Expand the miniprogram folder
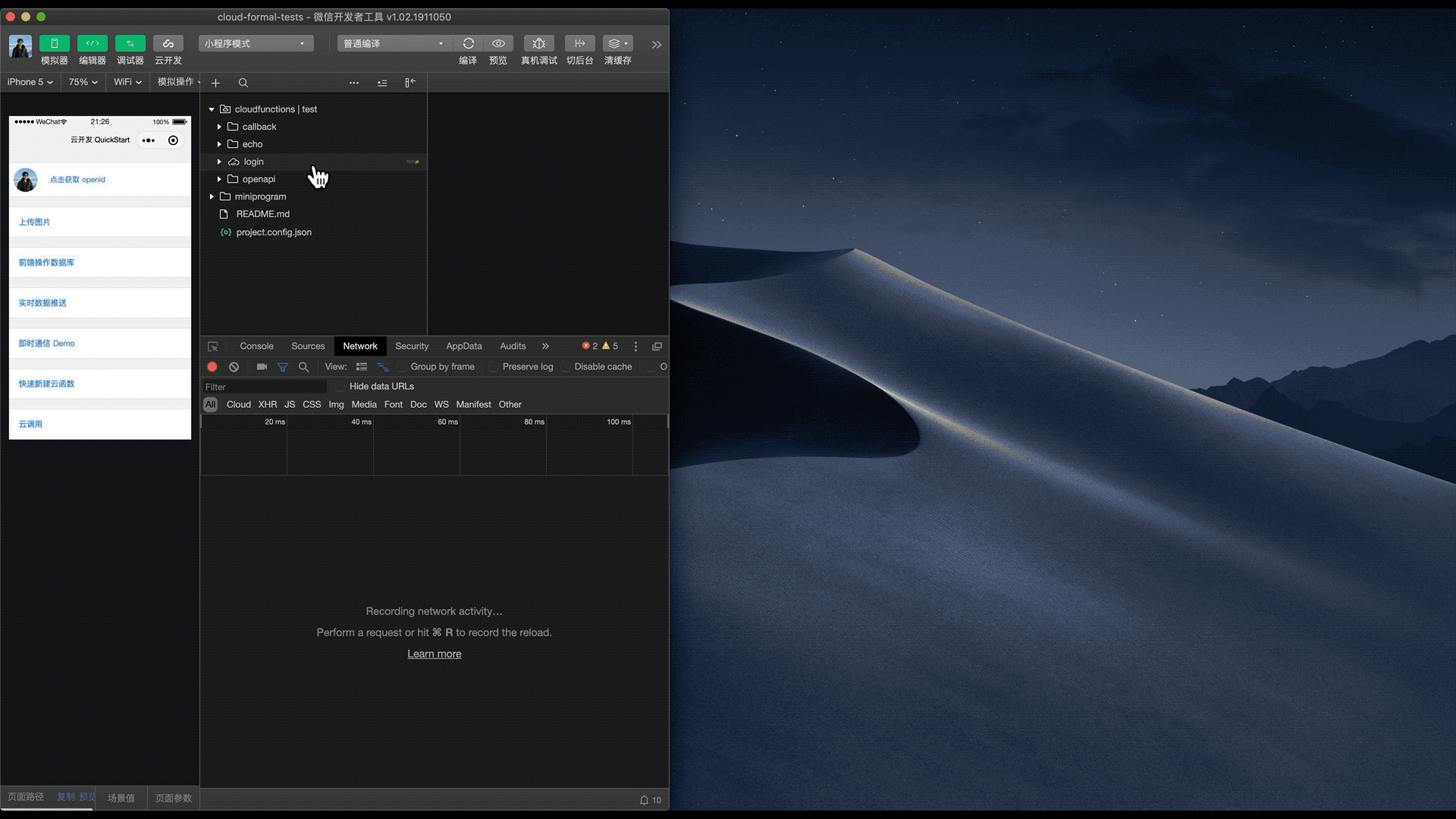This screenshot has width=1456, height=819. coord(212,196)
